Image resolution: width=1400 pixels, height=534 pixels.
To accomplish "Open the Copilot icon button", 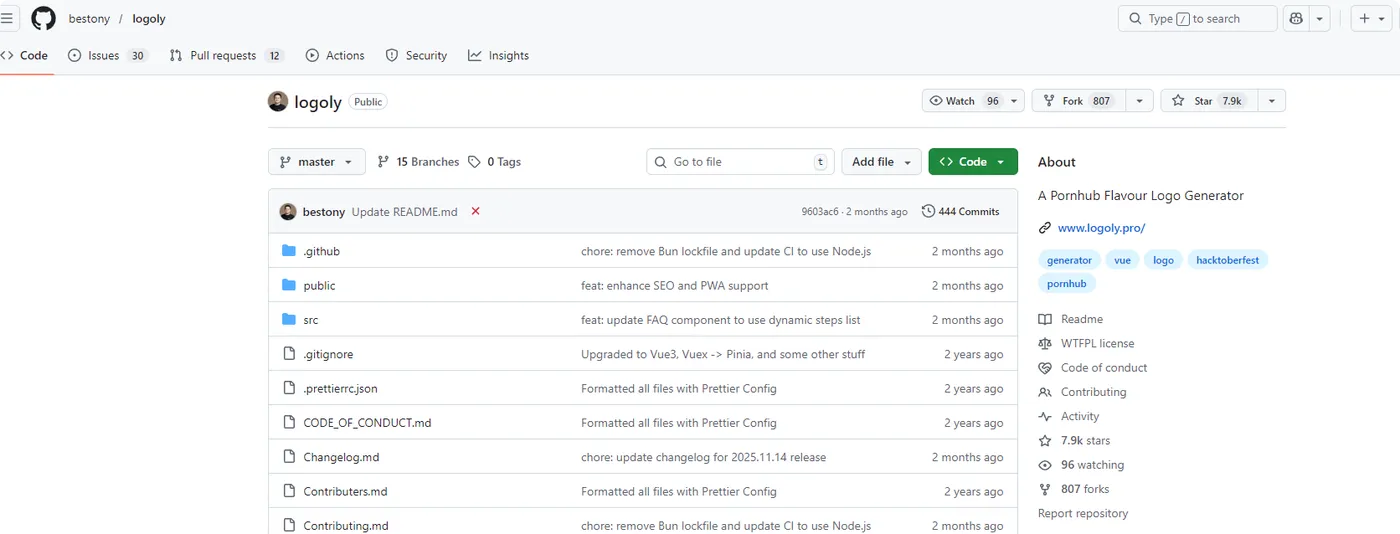I will [x=1297, y=18].
